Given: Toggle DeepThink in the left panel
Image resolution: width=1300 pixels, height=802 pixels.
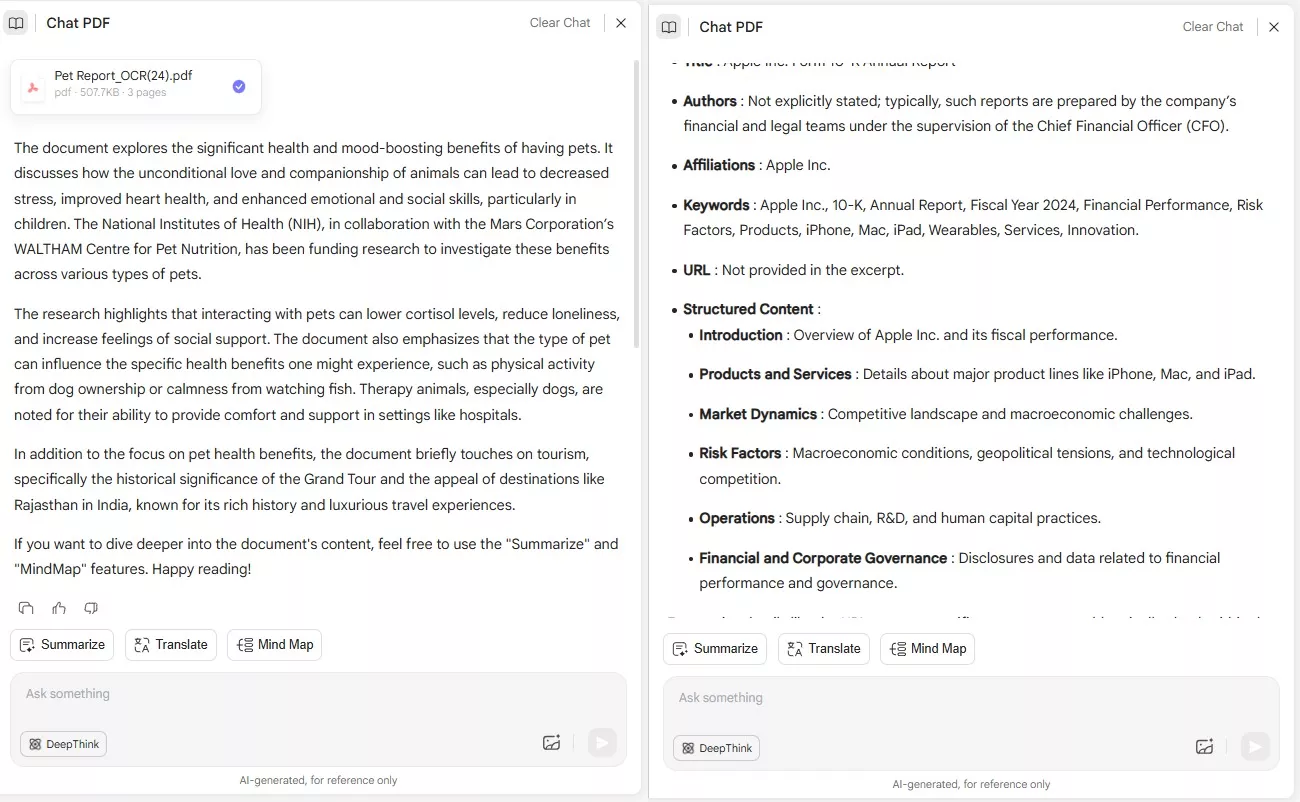Looking at the screenshot, I should pyautogui.click(x=64, y=744).
